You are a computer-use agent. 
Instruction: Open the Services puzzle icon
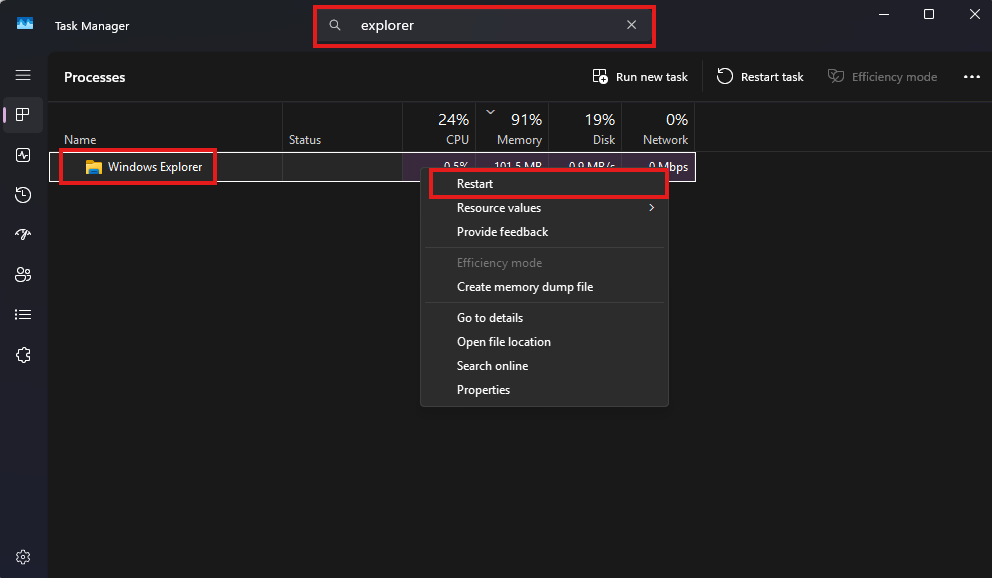tap(23, 355)
